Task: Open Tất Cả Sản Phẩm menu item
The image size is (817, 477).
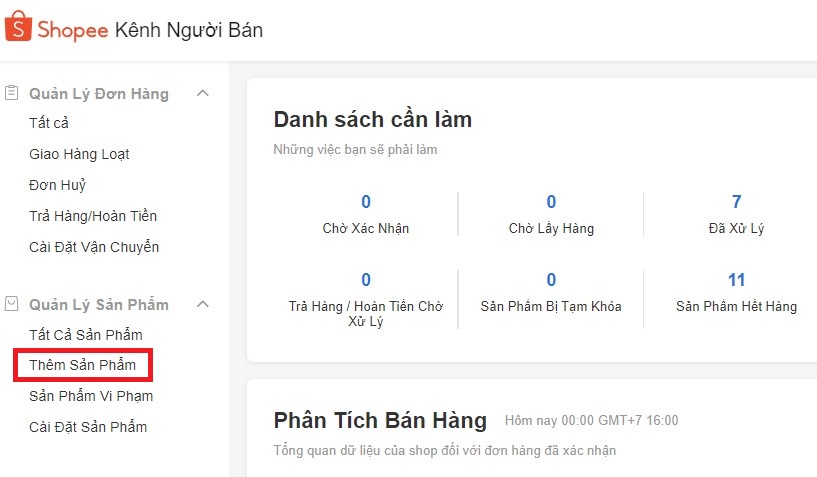Action: point(85,335)
